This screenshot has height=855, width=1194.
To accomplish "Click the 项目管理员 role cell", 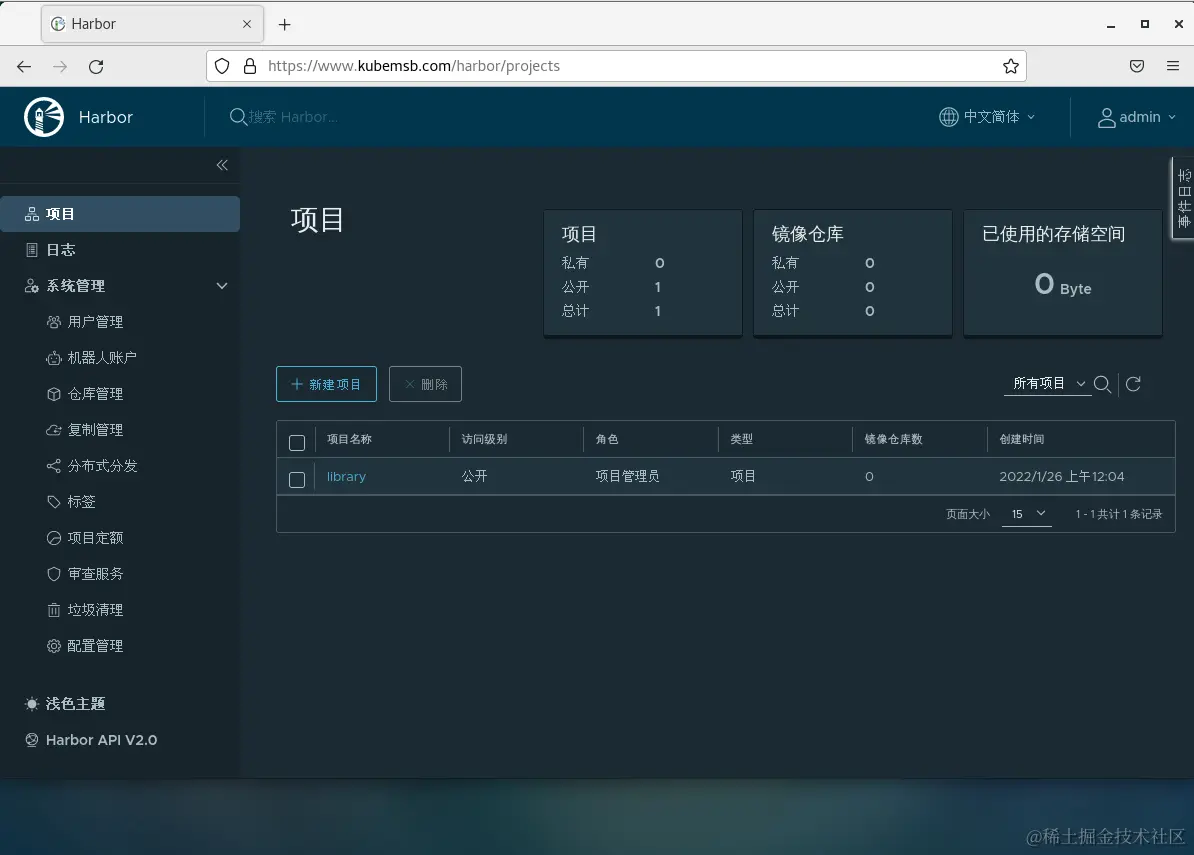I will [x=627, y=477].
